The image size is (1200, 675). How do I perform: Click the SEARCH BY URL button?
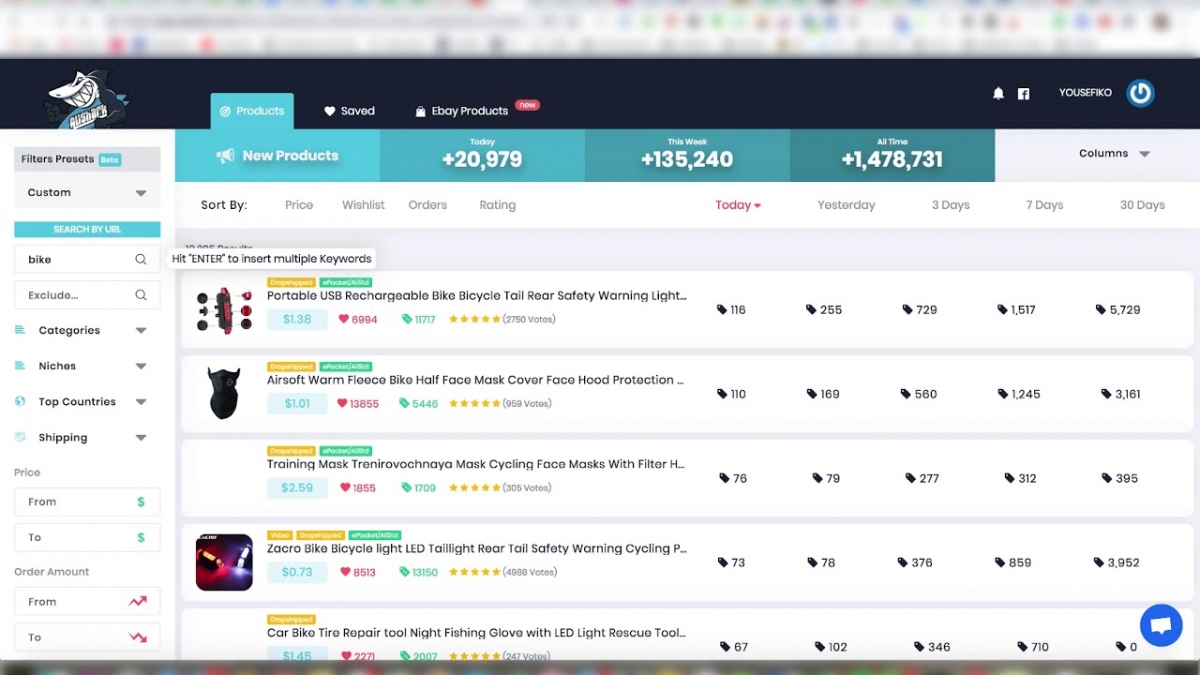86,229
